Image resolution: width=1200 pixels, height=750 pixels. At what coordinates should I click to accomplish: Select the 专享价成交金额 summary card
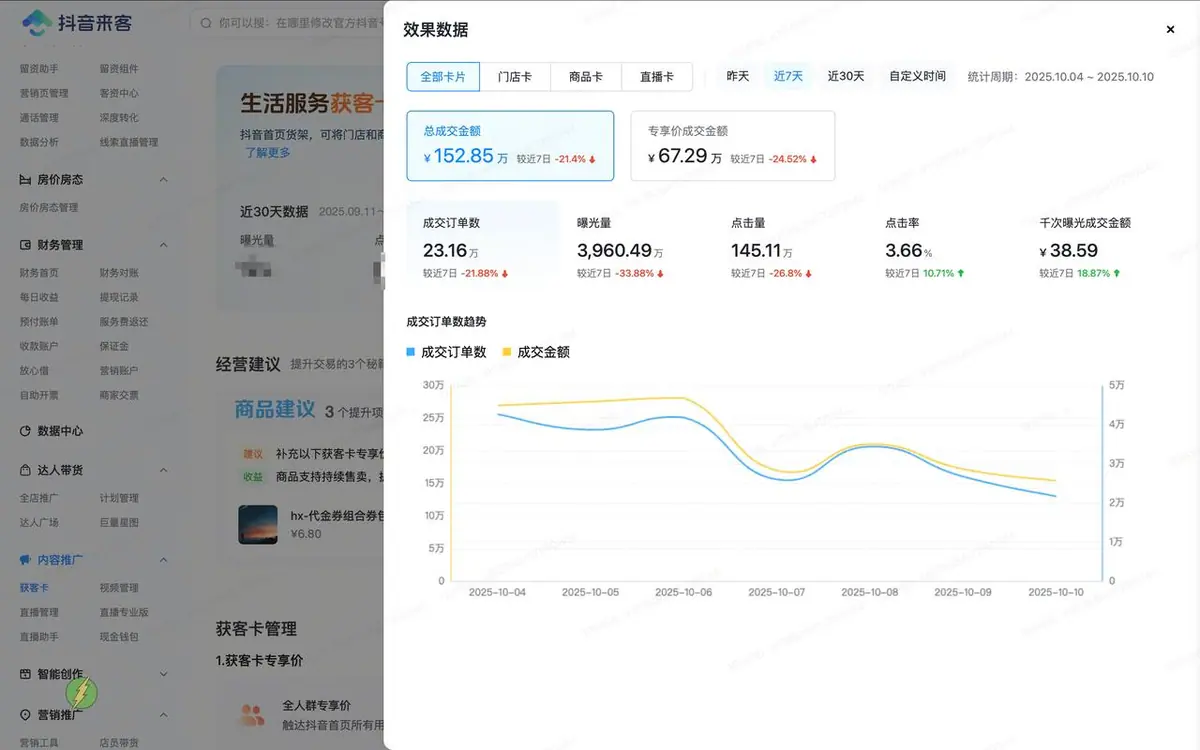point(733,146)
